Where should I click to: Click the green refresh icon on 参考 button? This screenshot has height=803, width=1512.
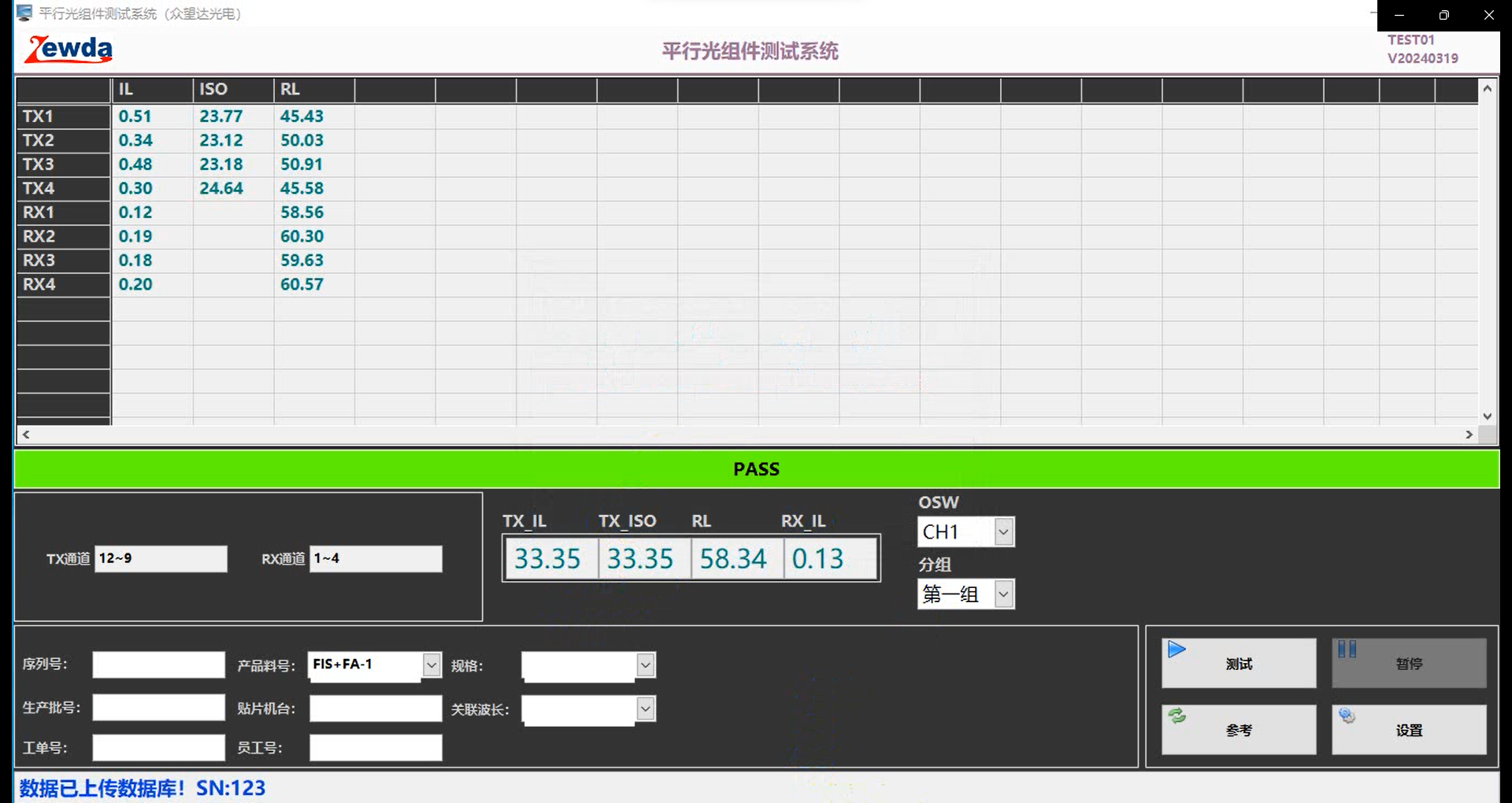pyautogui.click(x=1177, y=716)
